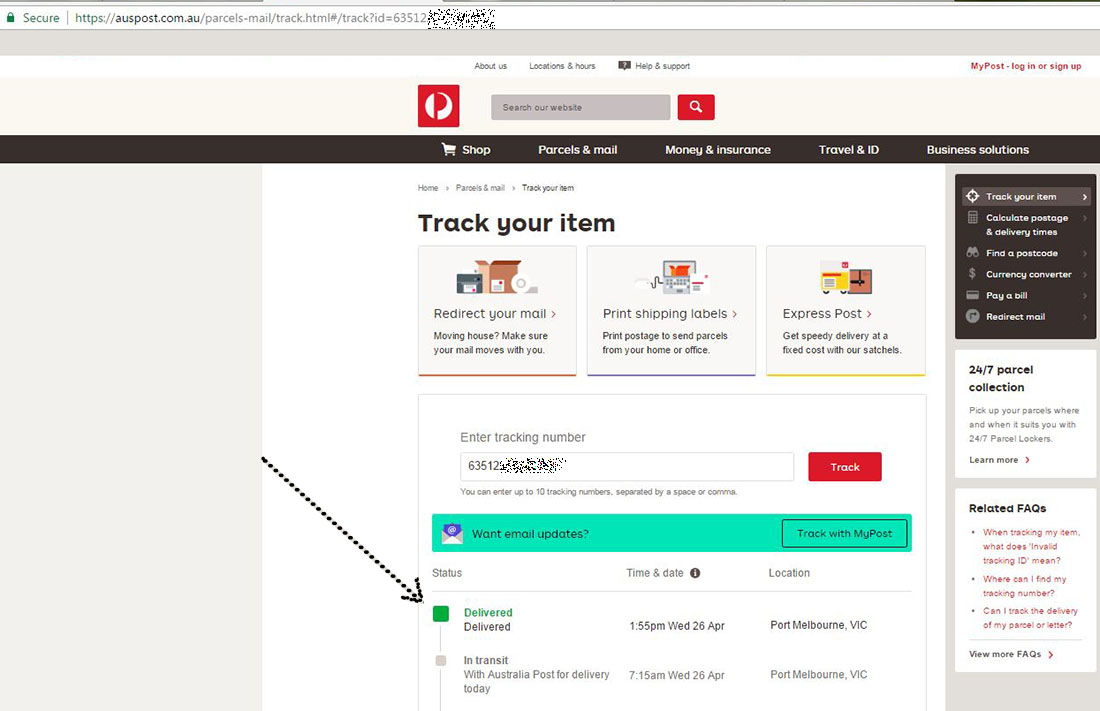
Task: Click the browser address bar URL
Action: (285, 18)
